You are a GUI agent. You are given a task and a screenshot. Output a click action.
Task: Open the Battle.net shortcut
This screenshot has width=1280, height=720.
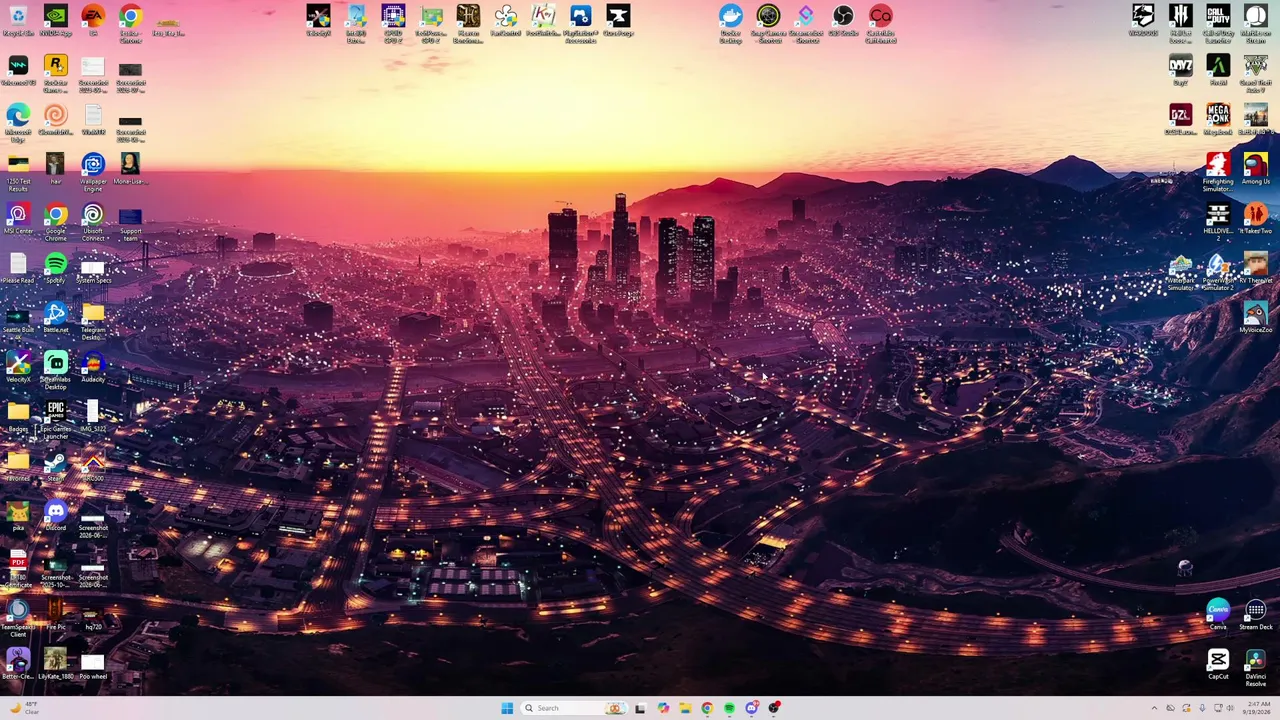tap(55, 318)
